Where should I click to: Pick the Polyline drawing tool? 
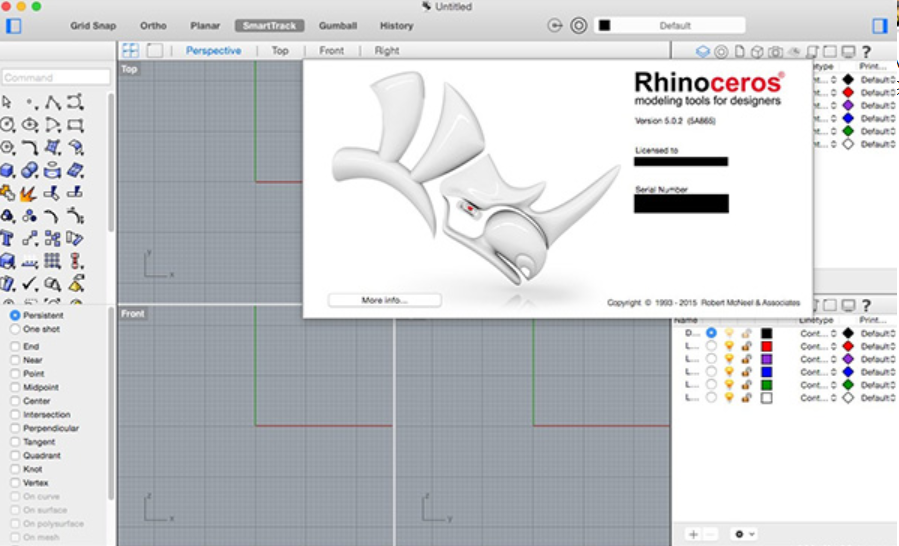pyautogui.click(x=53, y=103)
